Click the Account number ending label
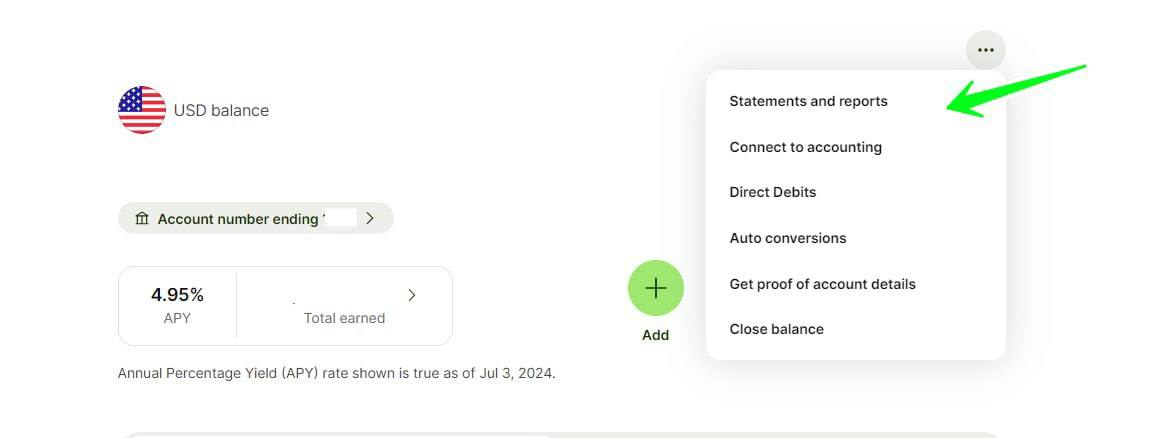This screenshot has width=1157, height=438. tap(238, 219)
